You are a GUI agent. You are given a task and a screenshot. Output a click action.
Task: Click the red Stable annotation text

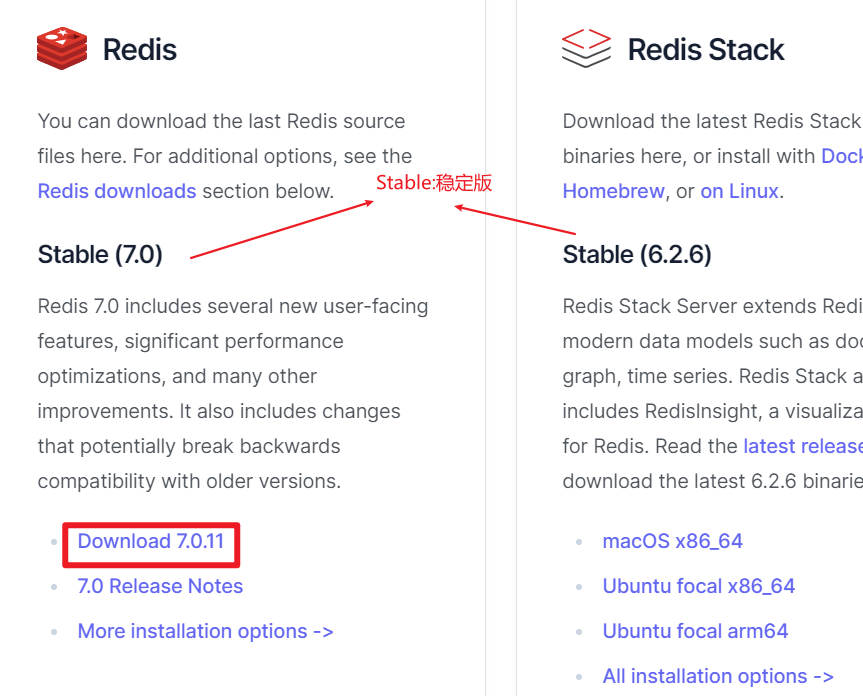434,183
